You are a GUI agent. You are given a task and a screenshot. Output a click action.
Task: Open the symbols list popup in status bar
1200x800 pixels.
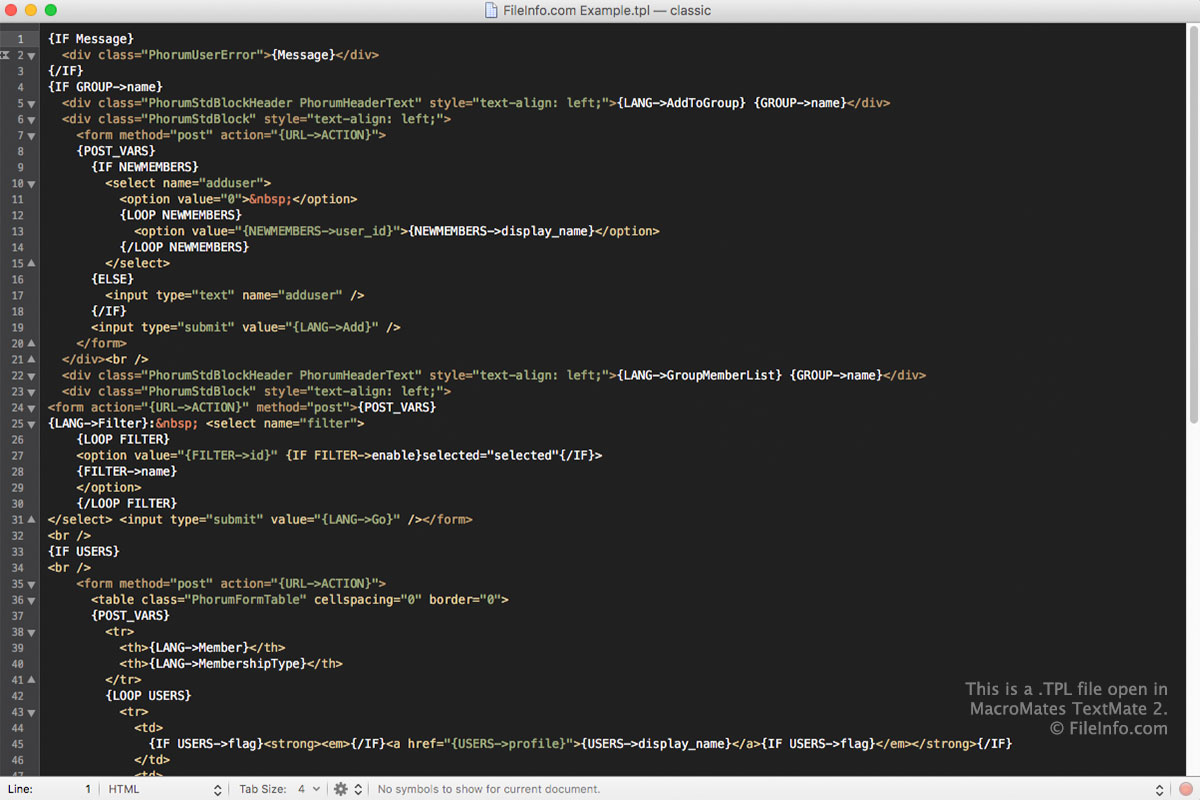point(765,789)
